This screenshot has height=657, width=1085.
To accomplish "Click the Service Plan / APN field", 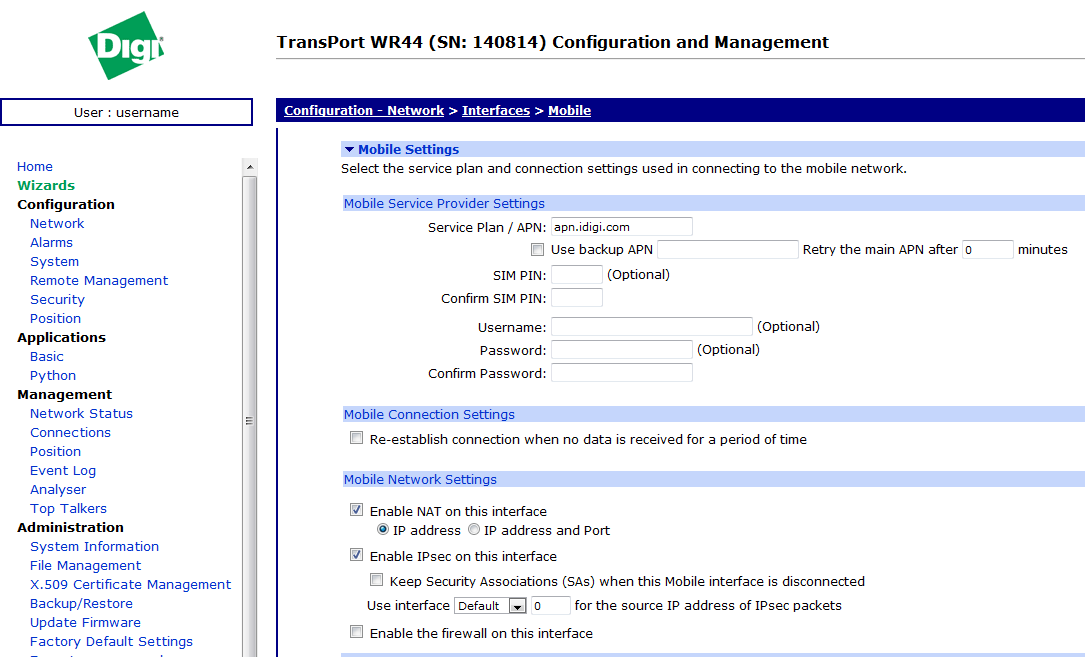I will [x=621, y=227].
